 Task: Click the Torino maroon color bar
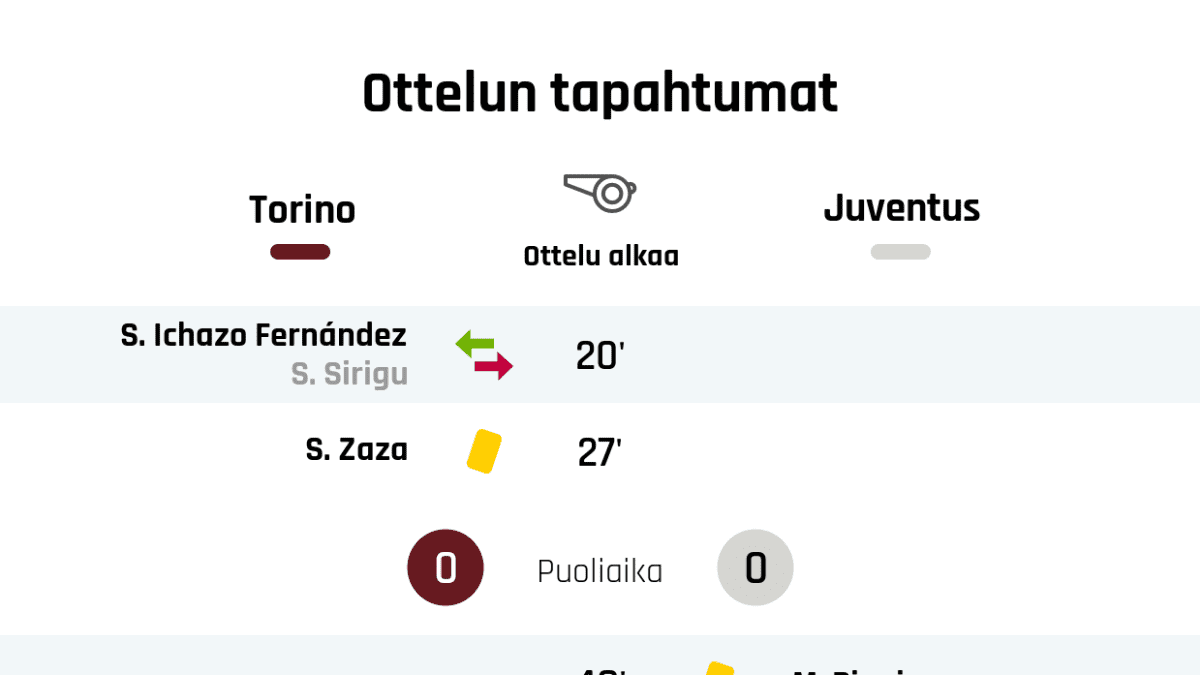coord(300,252)
